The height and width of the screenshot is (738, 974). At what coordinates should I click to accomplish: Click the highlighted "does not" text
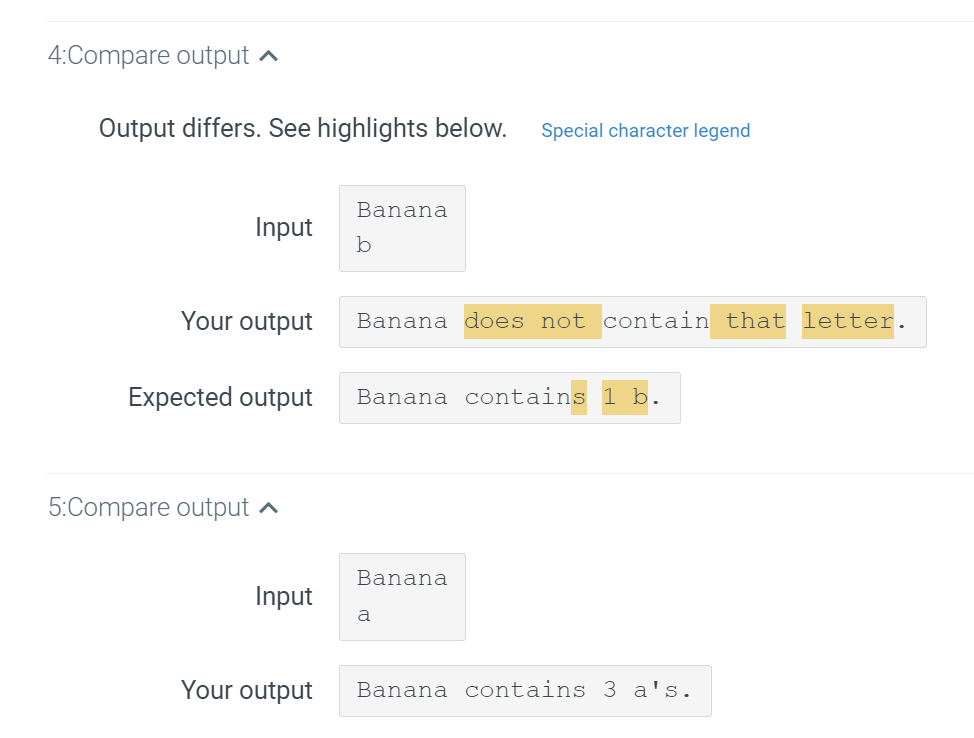point(531,322)
